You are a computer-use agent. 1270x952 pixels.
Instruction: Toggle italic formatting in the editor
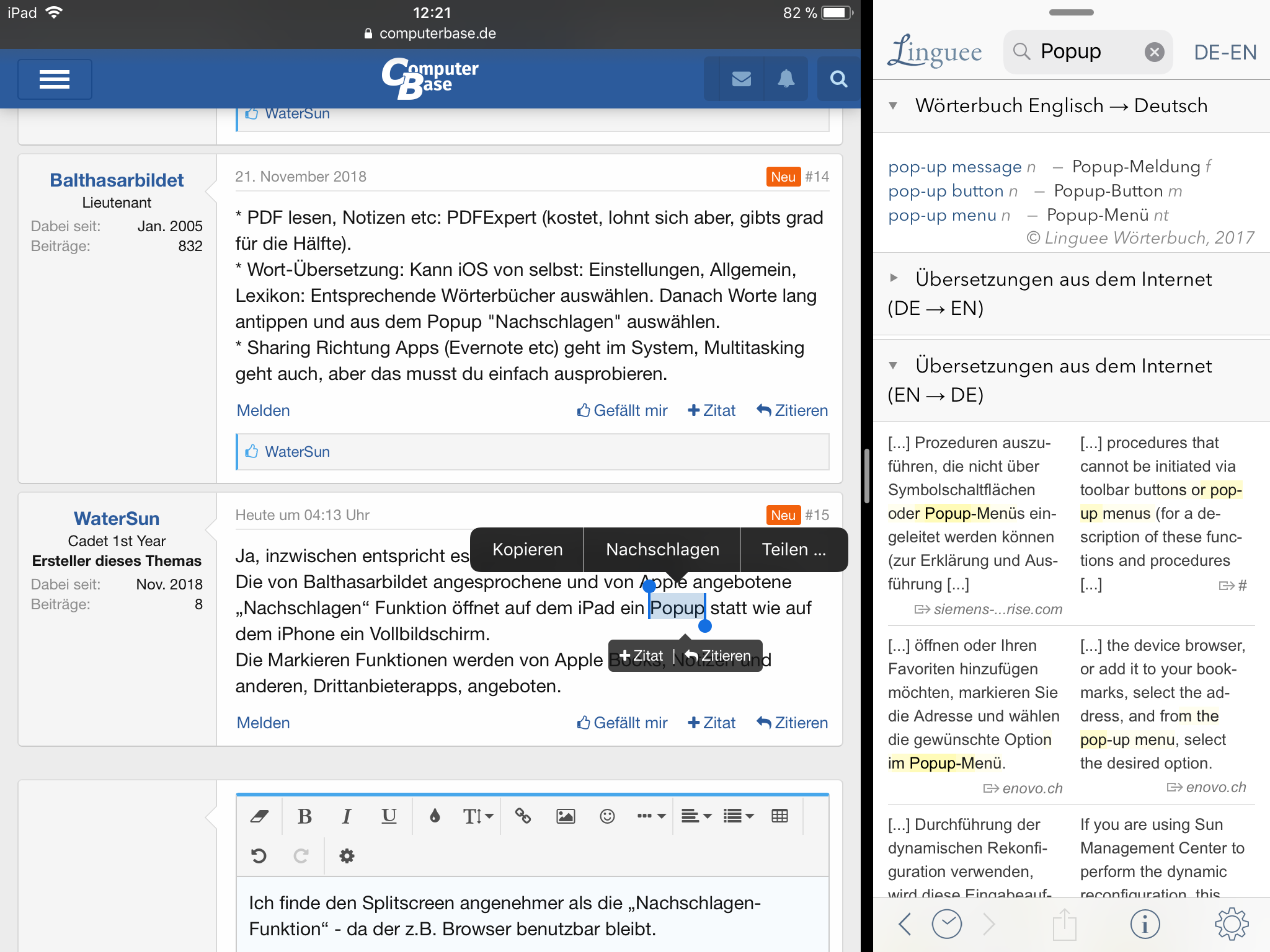click(x=347, y=816)
